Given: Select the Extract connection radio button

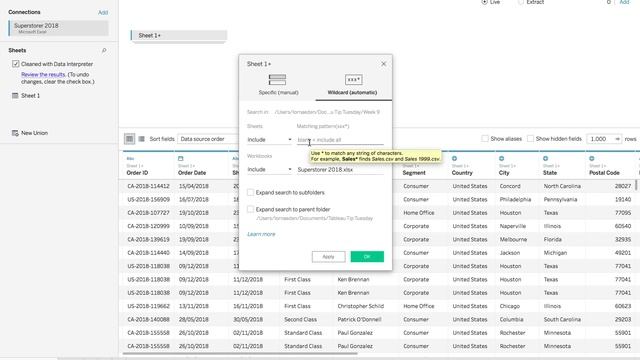Looking at the screenshot, I should (521, 2).
